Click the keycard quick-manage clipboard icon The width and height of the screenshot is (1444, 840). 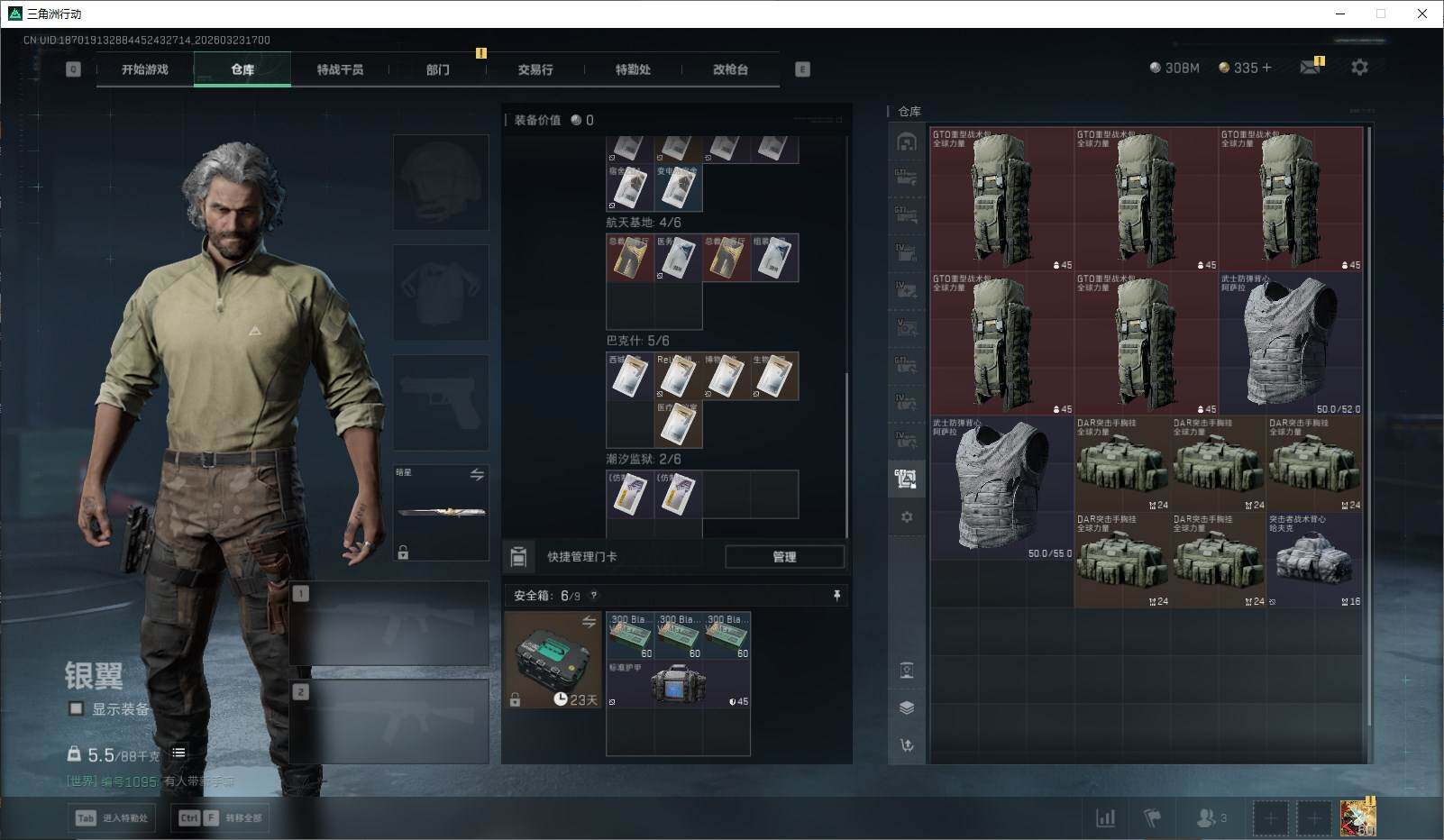(518, 557)
